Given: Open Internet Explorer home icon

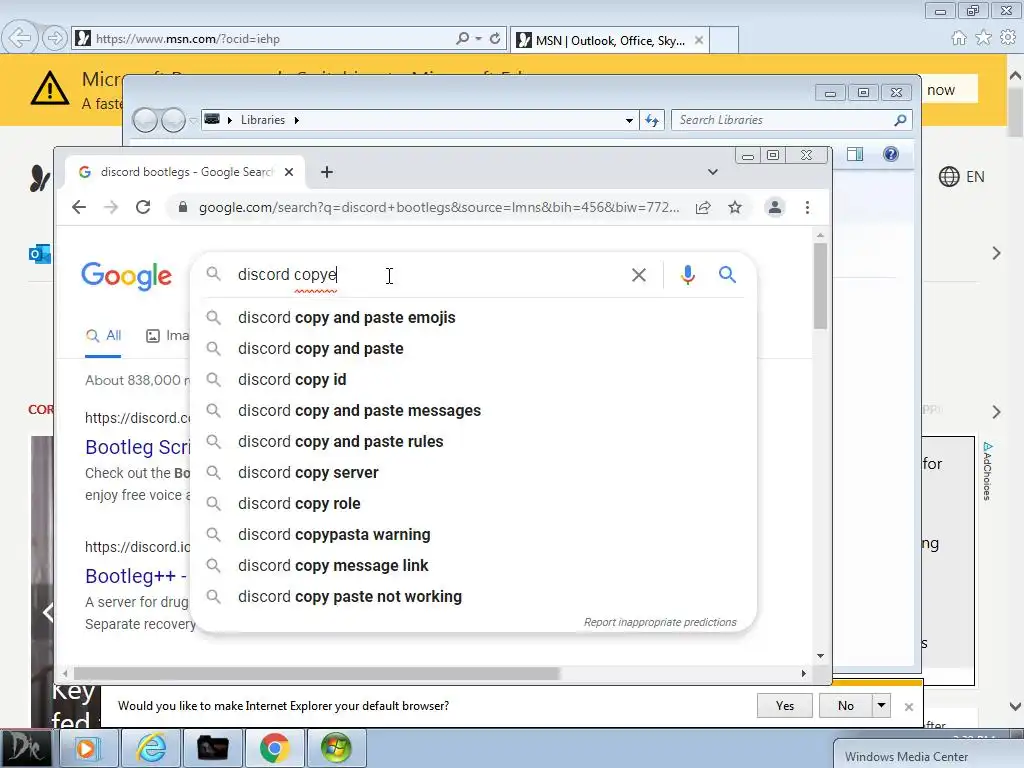Looking at the screenshot, I should tap(959, 38).
